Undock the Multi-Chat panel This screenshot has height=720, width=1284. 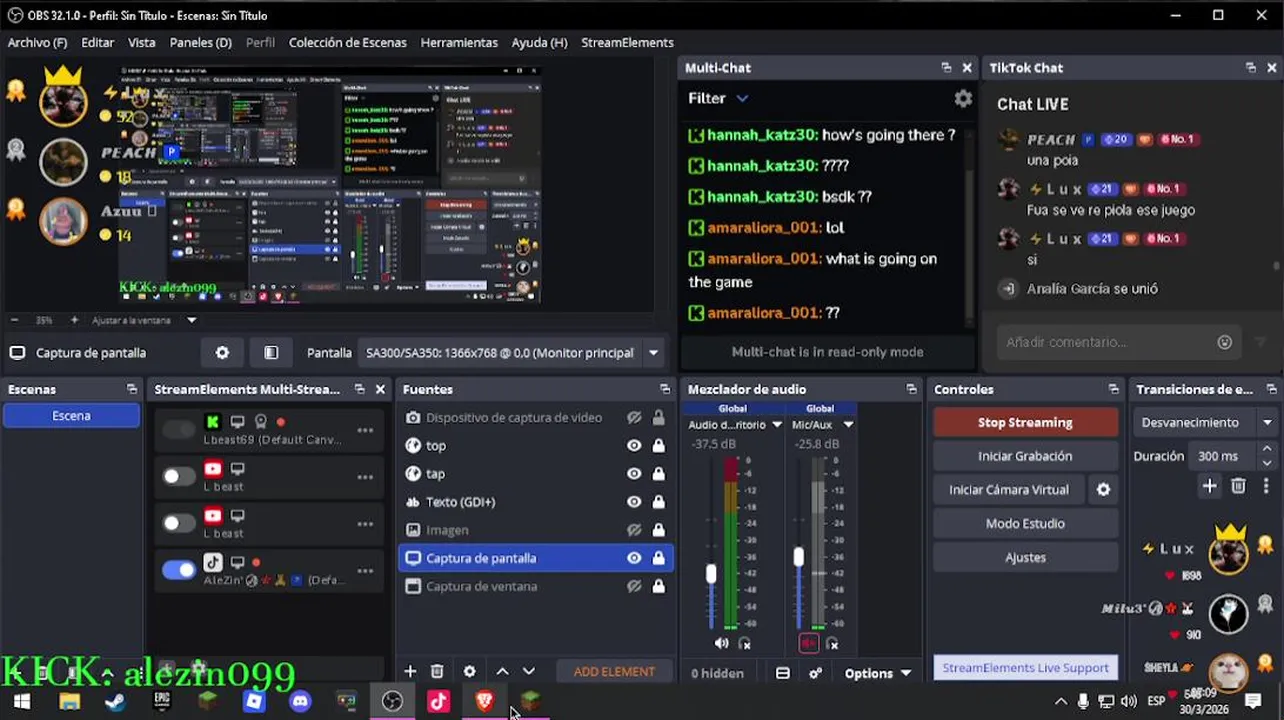coord(946,68)
